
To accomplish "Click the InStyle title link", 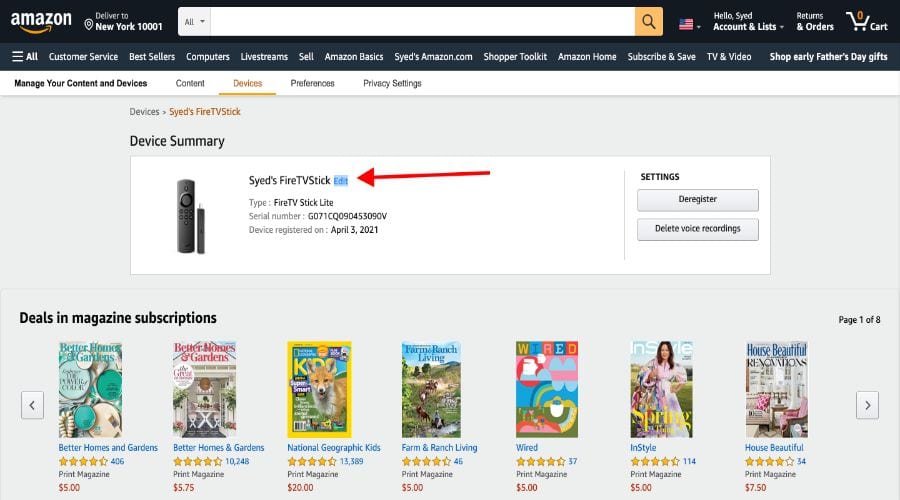I will [643, 448].
